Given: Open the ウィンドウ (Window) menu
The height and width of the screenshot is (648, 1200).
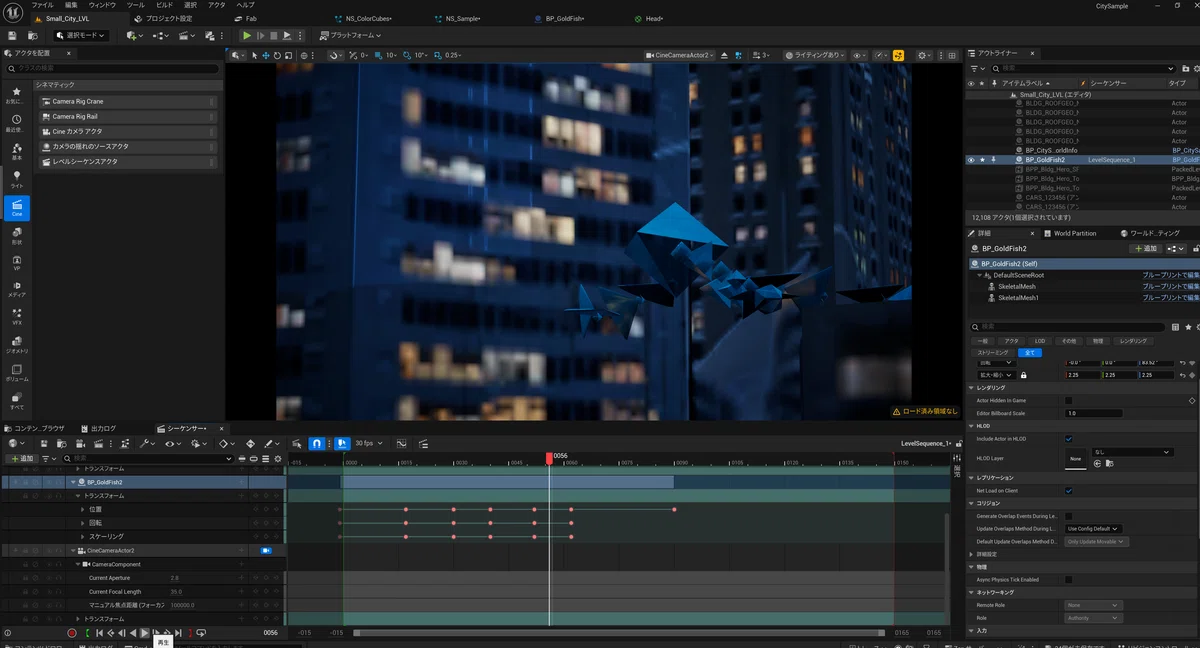Looking at the screenshot, I should tap(103, 5).
